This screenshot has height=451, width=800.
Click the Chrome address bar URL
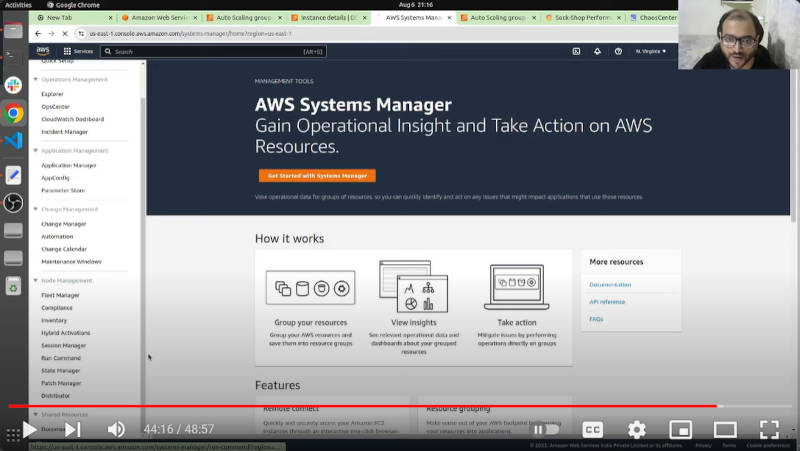(190, 34)
